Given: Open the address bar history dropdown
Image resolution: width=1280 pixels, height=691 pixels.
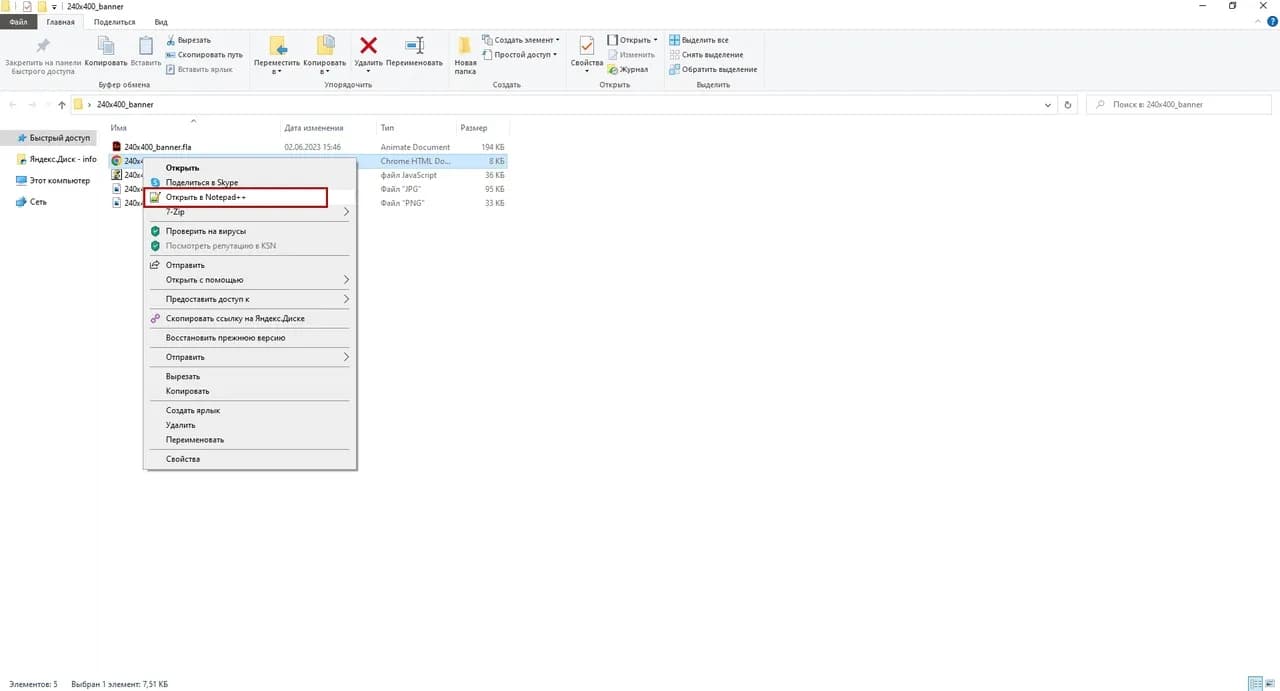Looking at the screenshot, I should click(1048, 104).
